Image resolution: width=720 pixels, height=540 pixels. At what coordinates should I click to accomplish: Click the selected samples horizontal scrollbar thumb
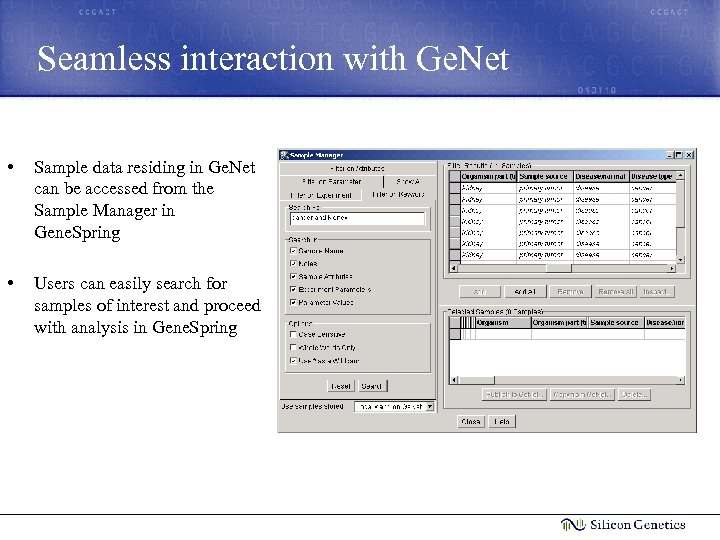pyautogui.click(x=477, y=380)
